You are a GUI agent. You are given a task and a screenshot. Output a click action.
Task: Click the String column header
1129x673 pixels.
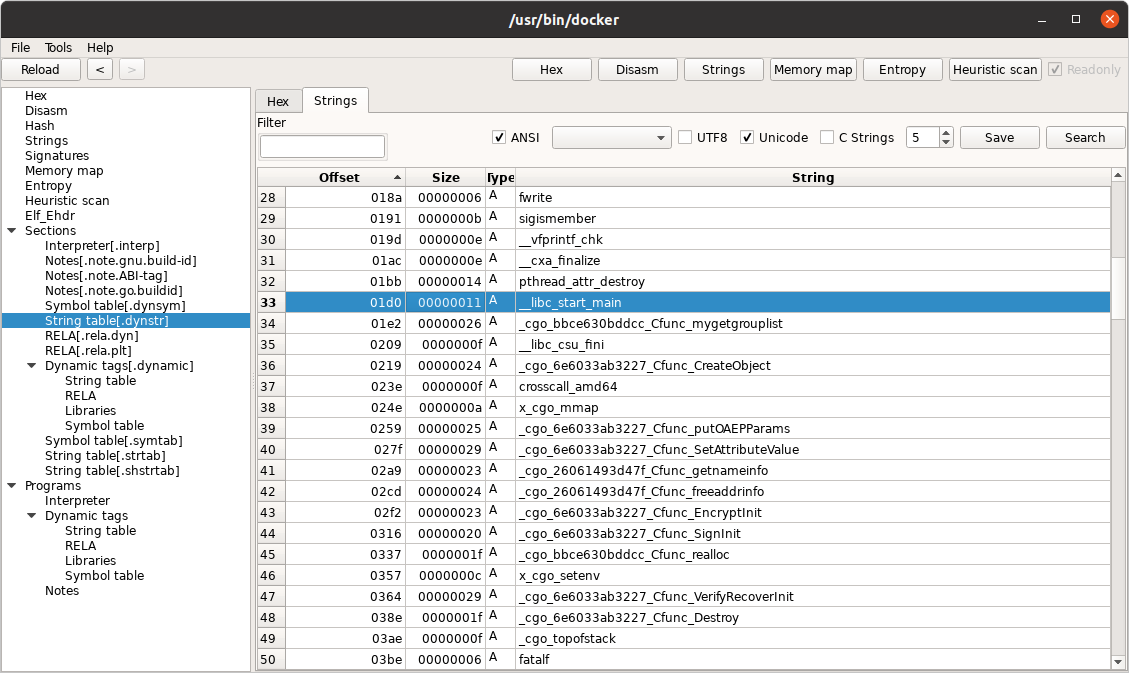[x=813, y=178]
